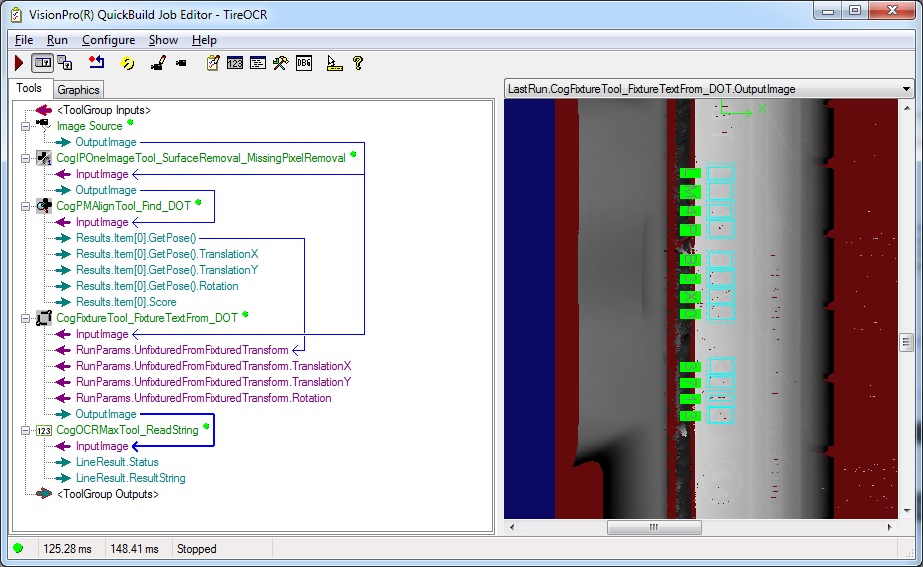This screenshot has height=567, width=923.
Task: Click the Image Source camera icon in tree
Action: coord(43,125)
